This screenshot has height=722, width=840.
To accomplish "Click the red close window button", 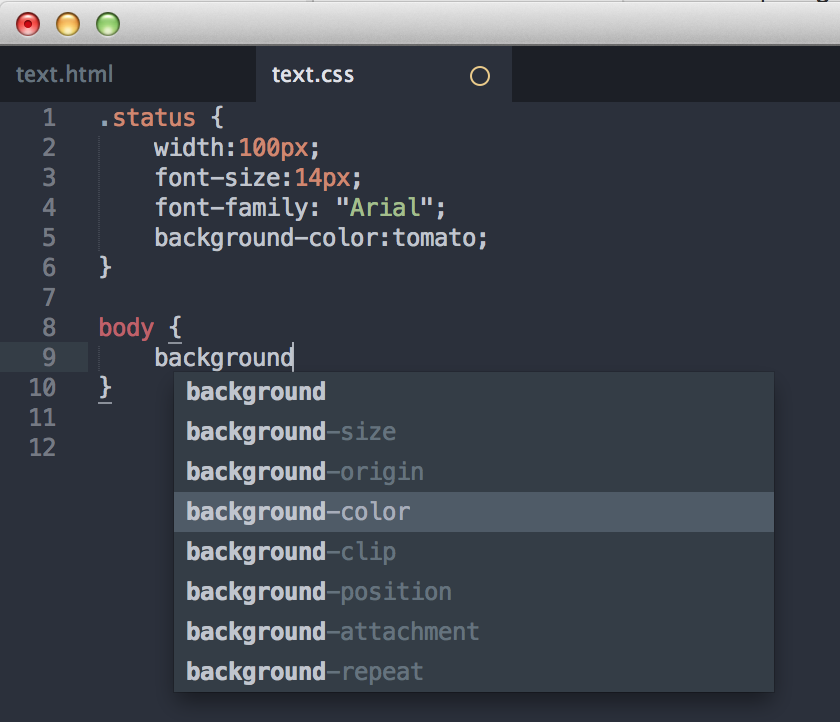I will [x=28, y=24].
